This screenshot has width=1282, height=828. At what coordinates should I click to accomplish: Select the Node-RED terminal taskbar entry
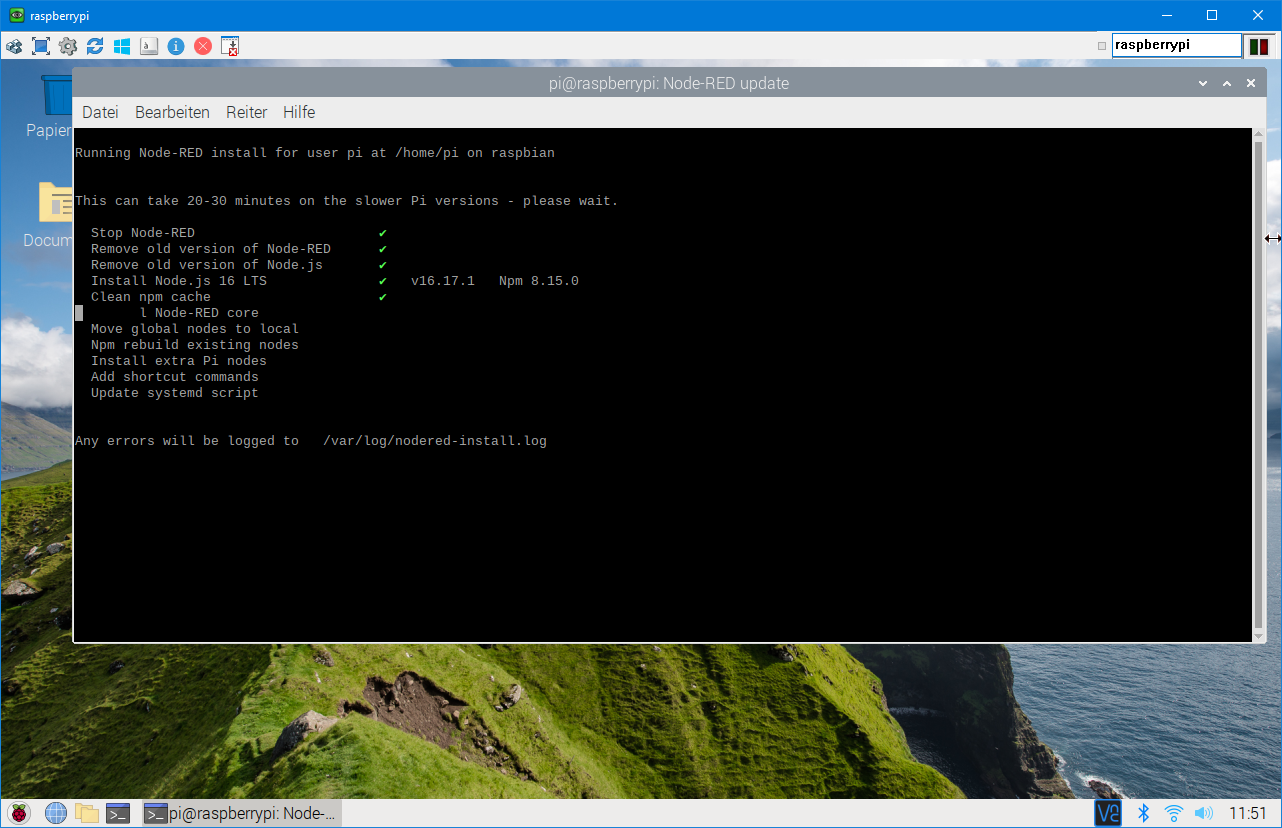241,813
